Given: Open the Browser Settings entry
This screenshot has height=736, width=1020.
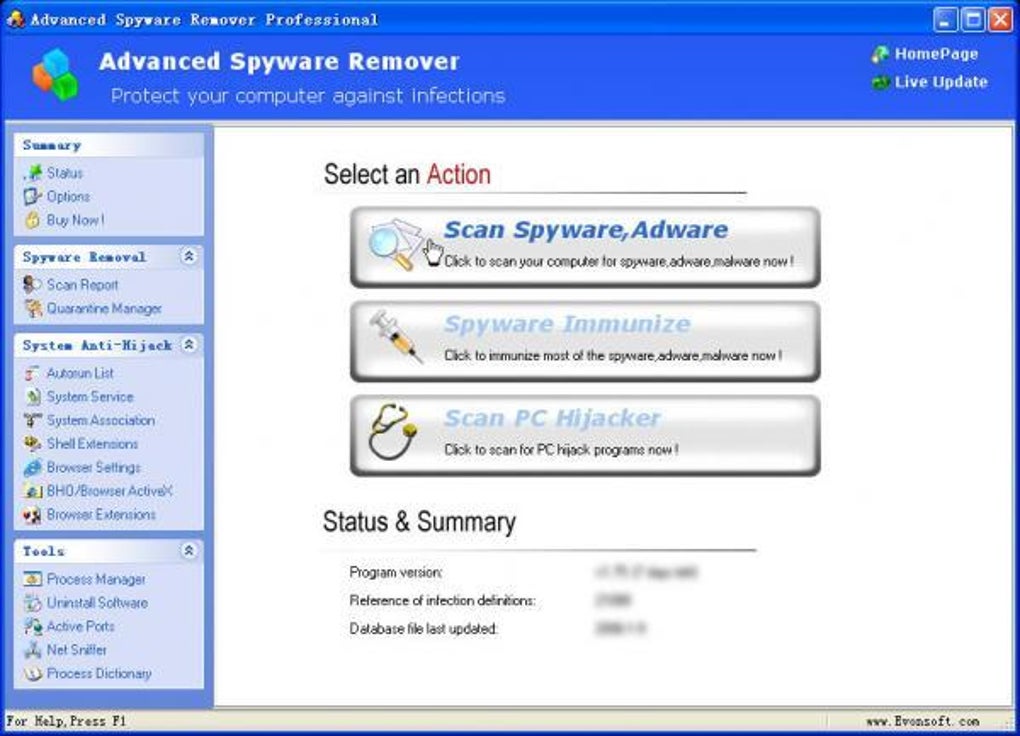Looking at the screenshot, I should click(x=94, y=467).
